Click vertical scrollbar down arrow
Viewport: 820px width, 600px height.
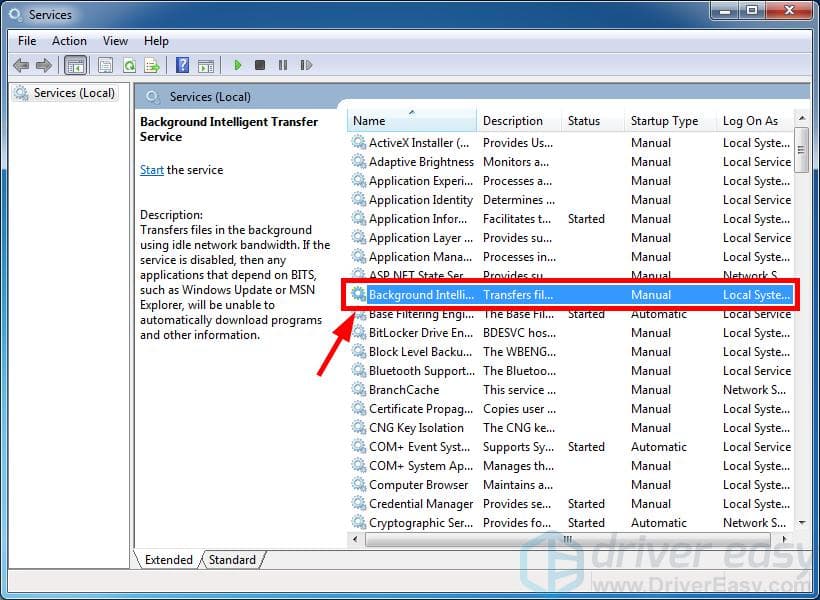(x=802, y=523)
